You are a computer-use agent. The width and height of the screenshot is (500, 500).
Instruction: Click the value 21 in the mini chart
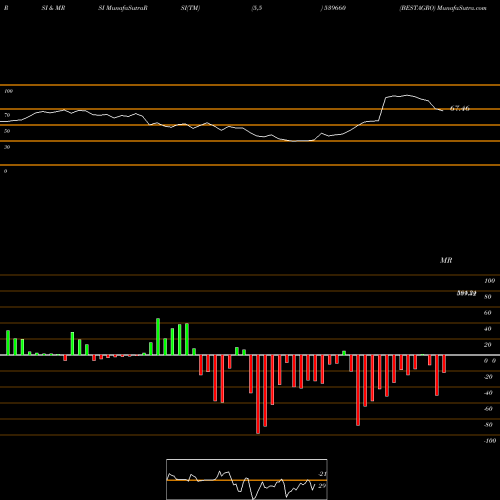pos(322,474)
